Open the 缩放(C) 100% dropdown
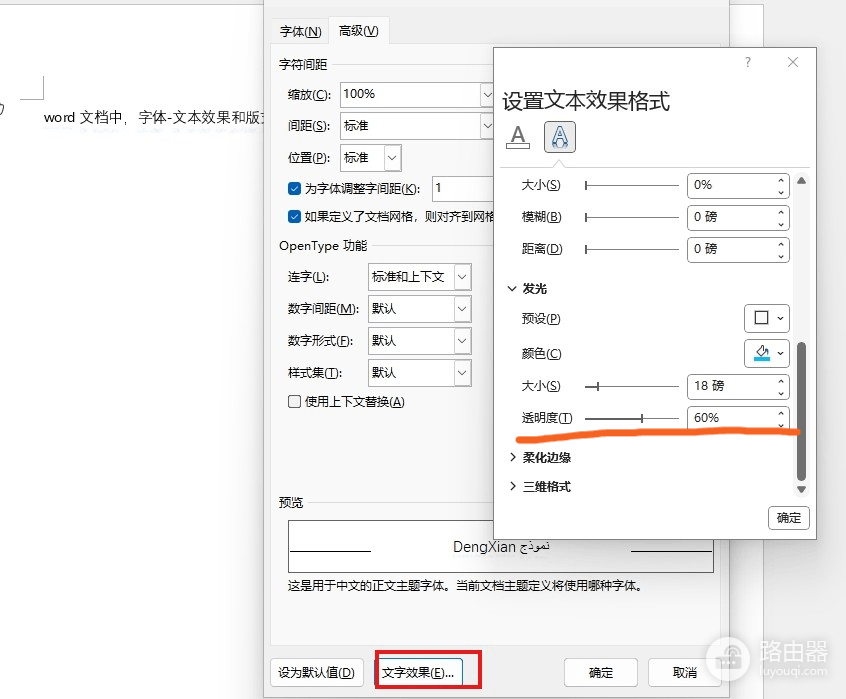The image size is (846, 699). pyautogui.click(x=487, y=95)
